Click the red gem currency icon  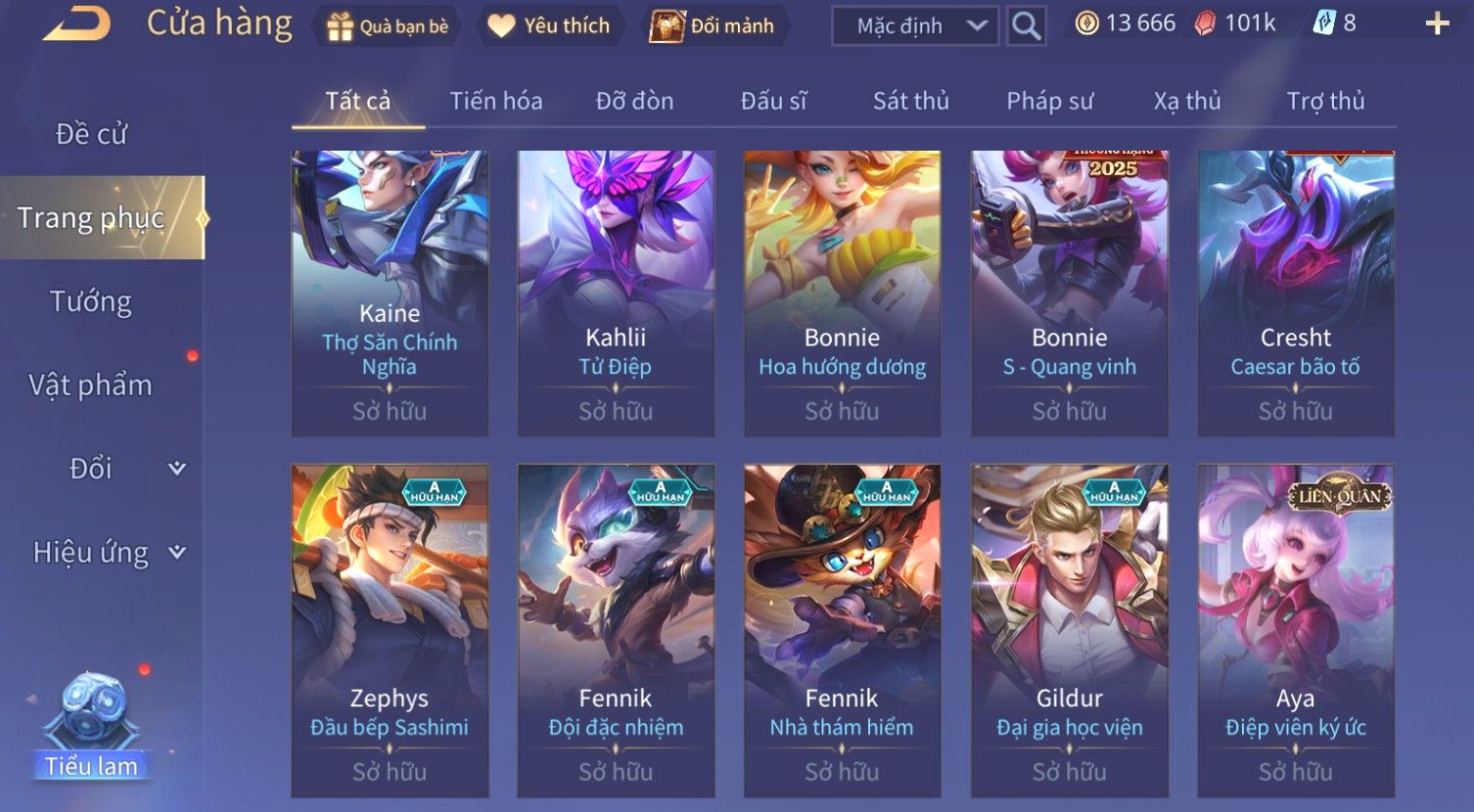pos(1205,24)
